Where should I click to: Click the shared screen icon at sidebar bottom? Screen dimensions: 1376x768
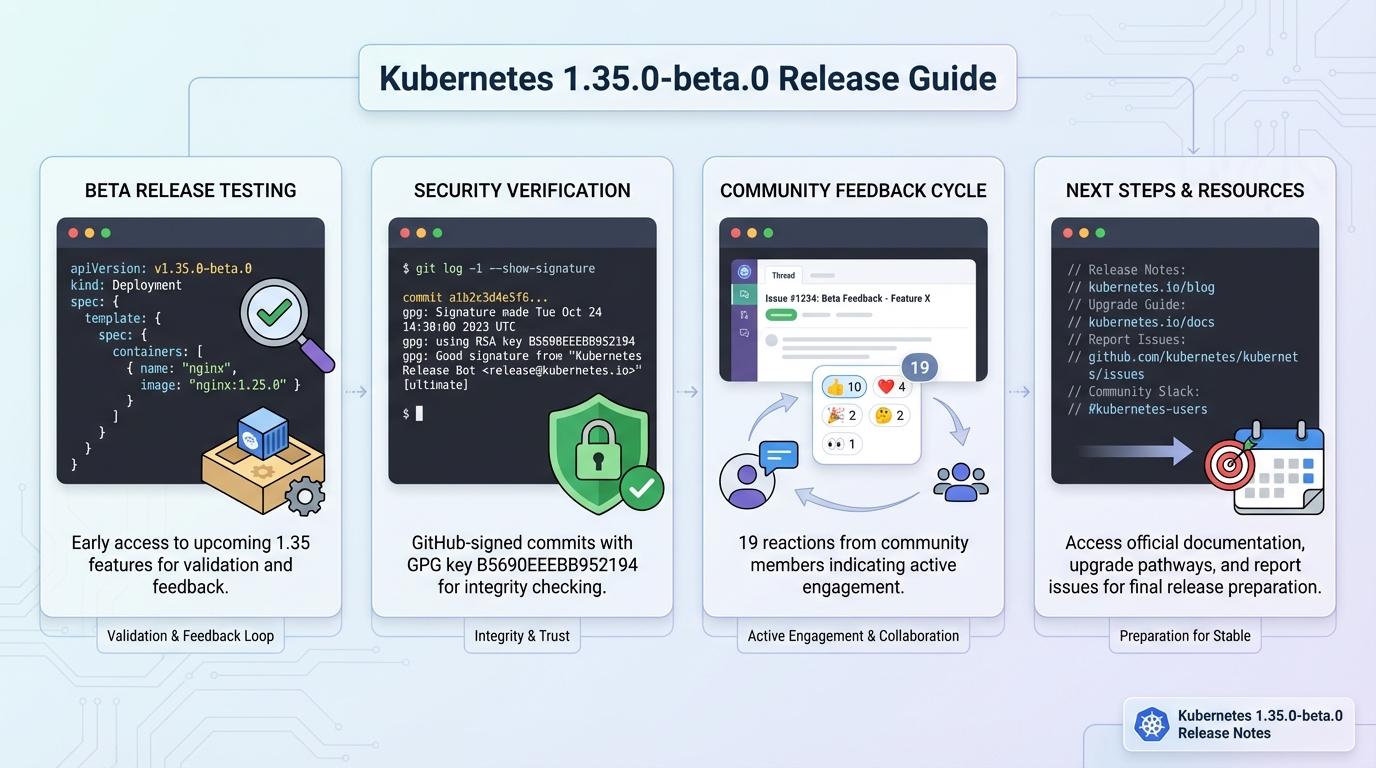click(745, 332)
